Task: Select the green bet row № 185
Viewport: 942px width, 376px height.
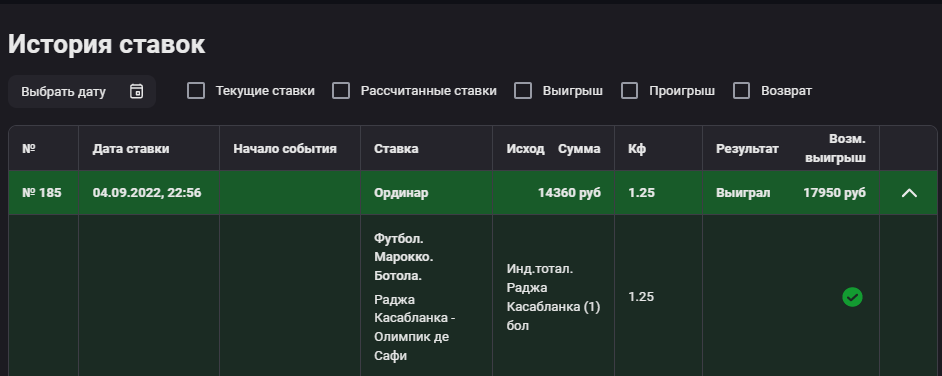Action: point(473,193)
